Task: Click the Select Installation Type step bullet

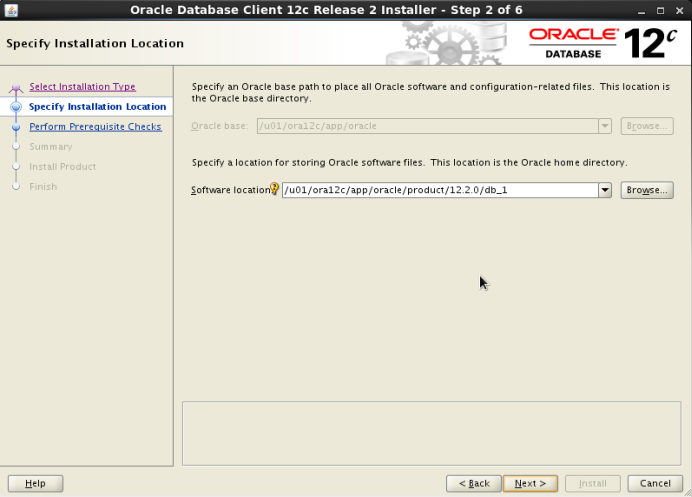Action: point(16,87)
